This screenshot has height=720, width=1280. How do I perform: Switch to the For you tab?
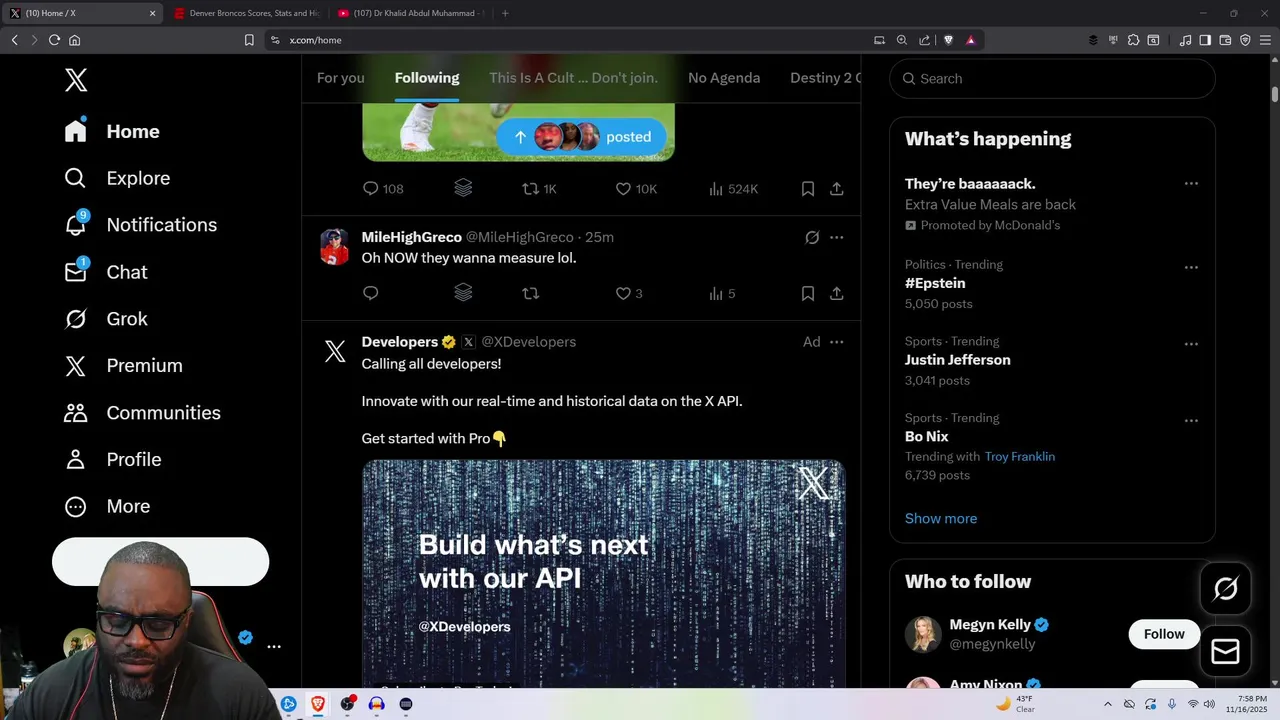[x=340, y=78]
